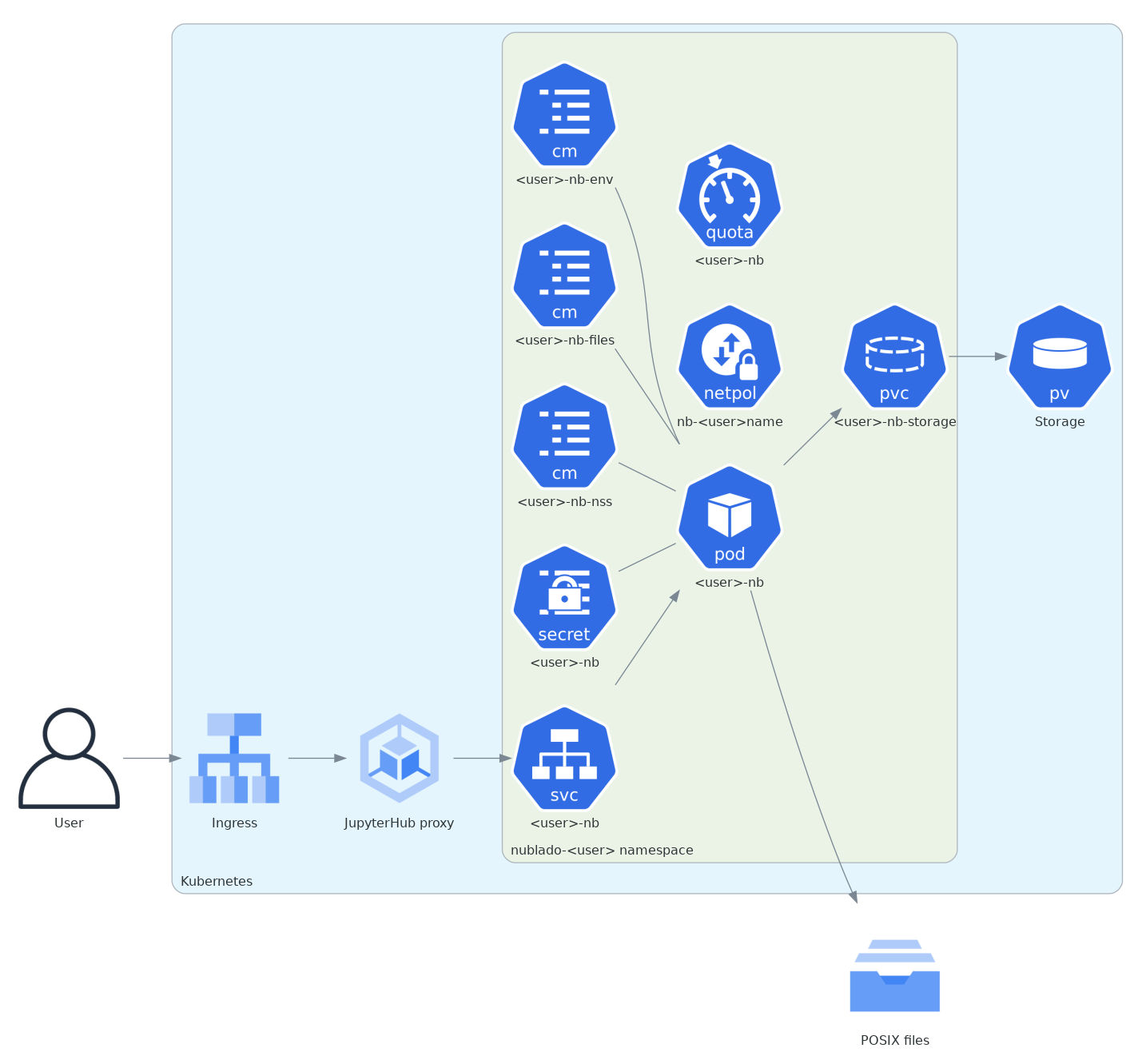Select the cm icon for <user>-nb-env
This screenshot has width=1146, height=1064.
pyautogui.click(x=564, y=114)
